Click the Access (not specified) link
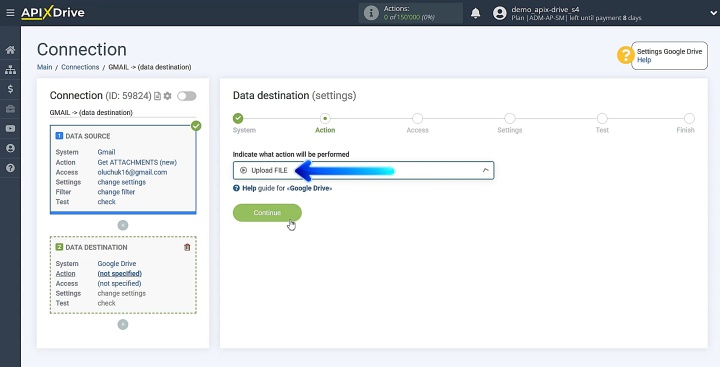This screenshot has width=720, height=367. [x=119, y=283]
